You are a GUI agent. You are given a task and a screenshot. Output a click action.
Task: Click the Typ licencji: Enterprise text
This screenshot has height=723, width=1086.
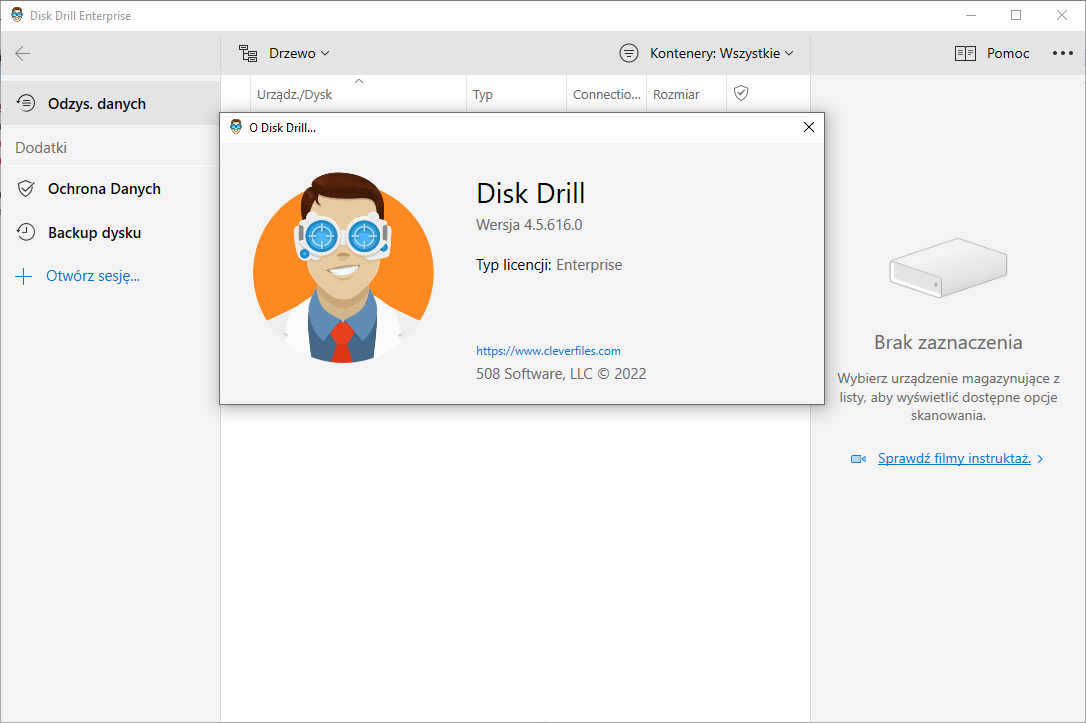tap(549, 265)
